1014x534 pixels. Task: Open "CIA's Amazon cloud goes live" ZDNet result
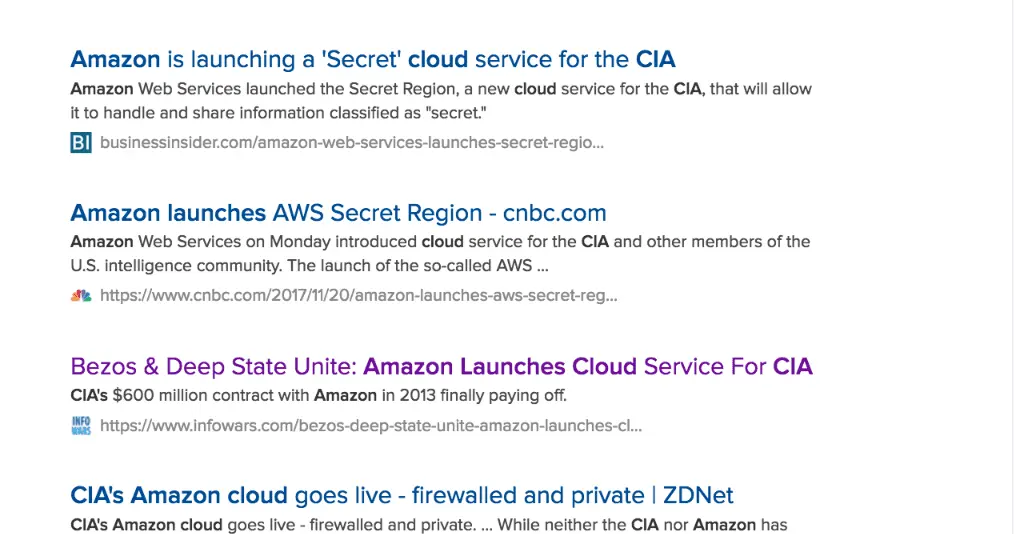click(401, 495)
